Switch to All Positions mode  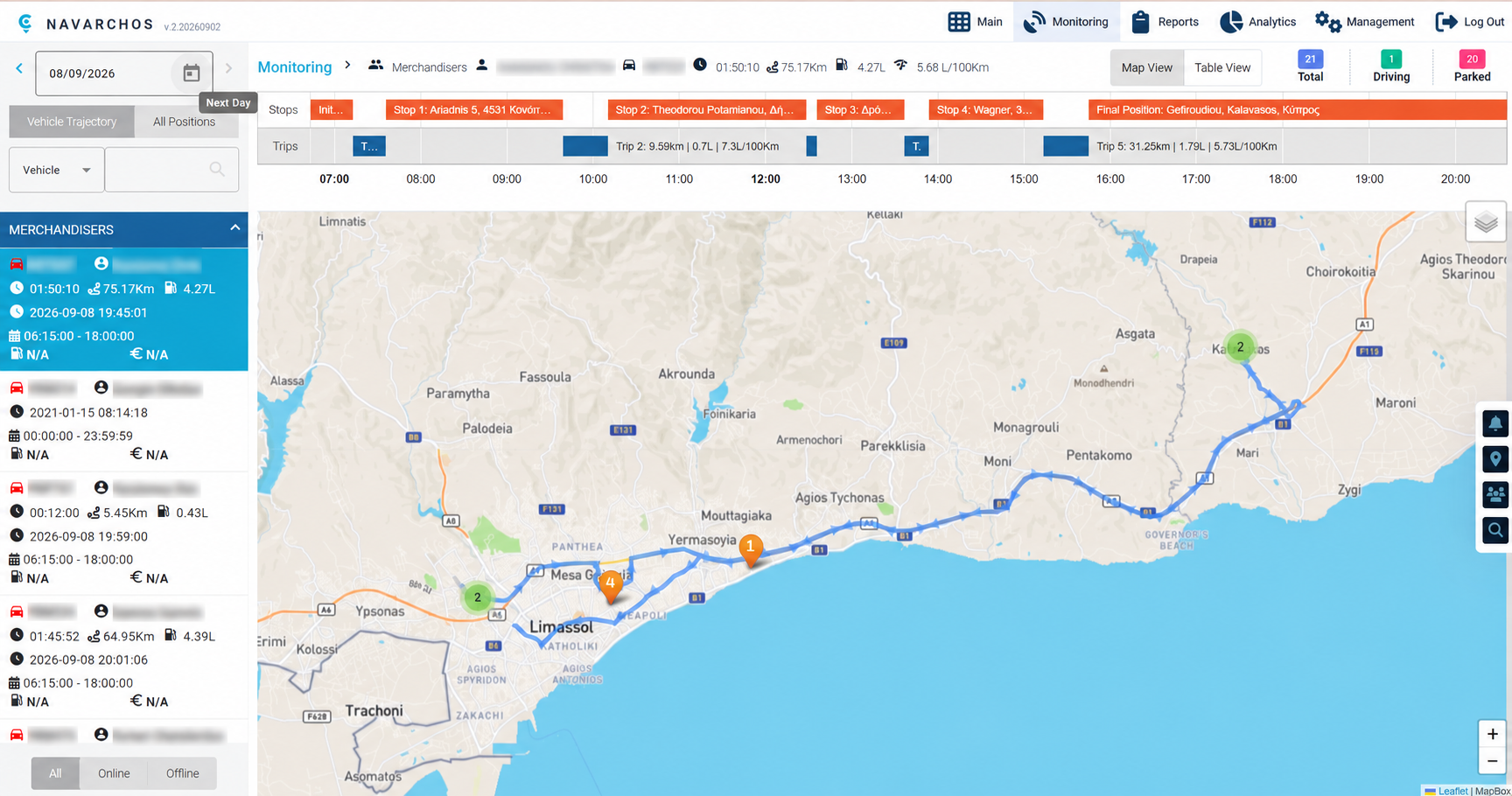coord(184,122)
